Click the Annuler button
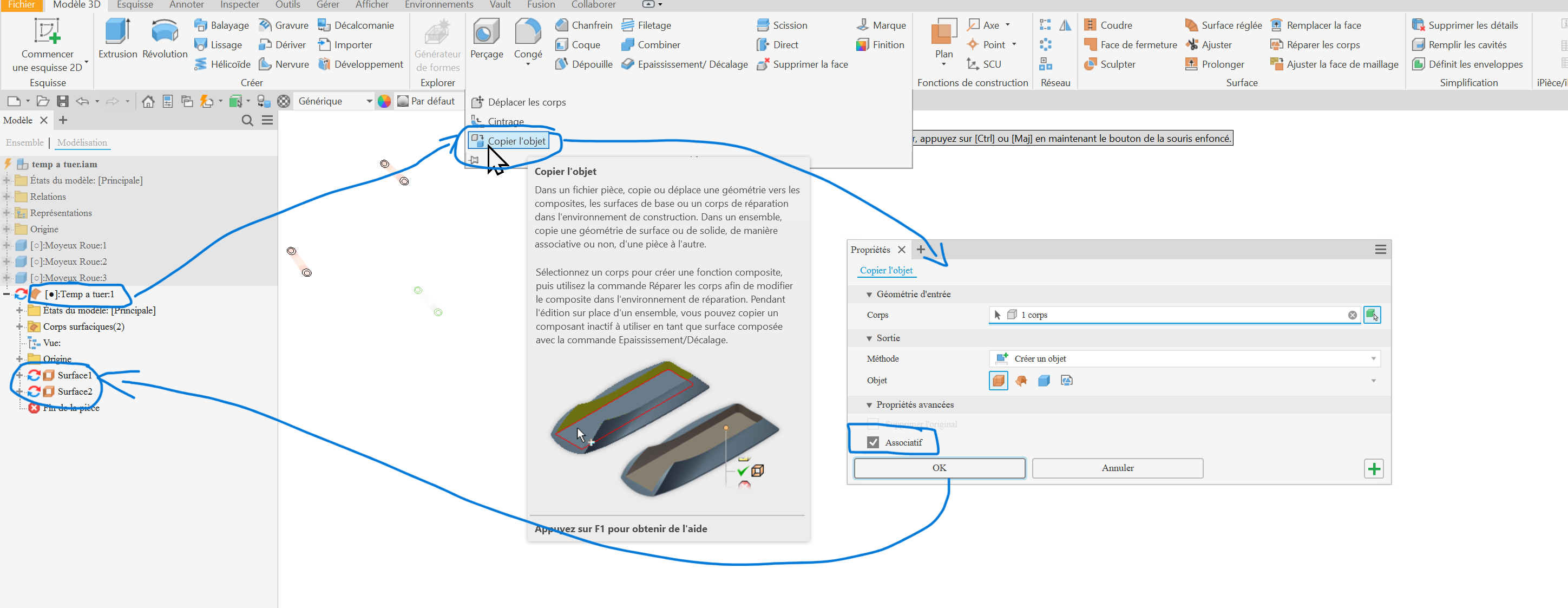Image resolution: width=1568 pixels, height=608 pixels. pyautogui.click(x=1117, y=468)
